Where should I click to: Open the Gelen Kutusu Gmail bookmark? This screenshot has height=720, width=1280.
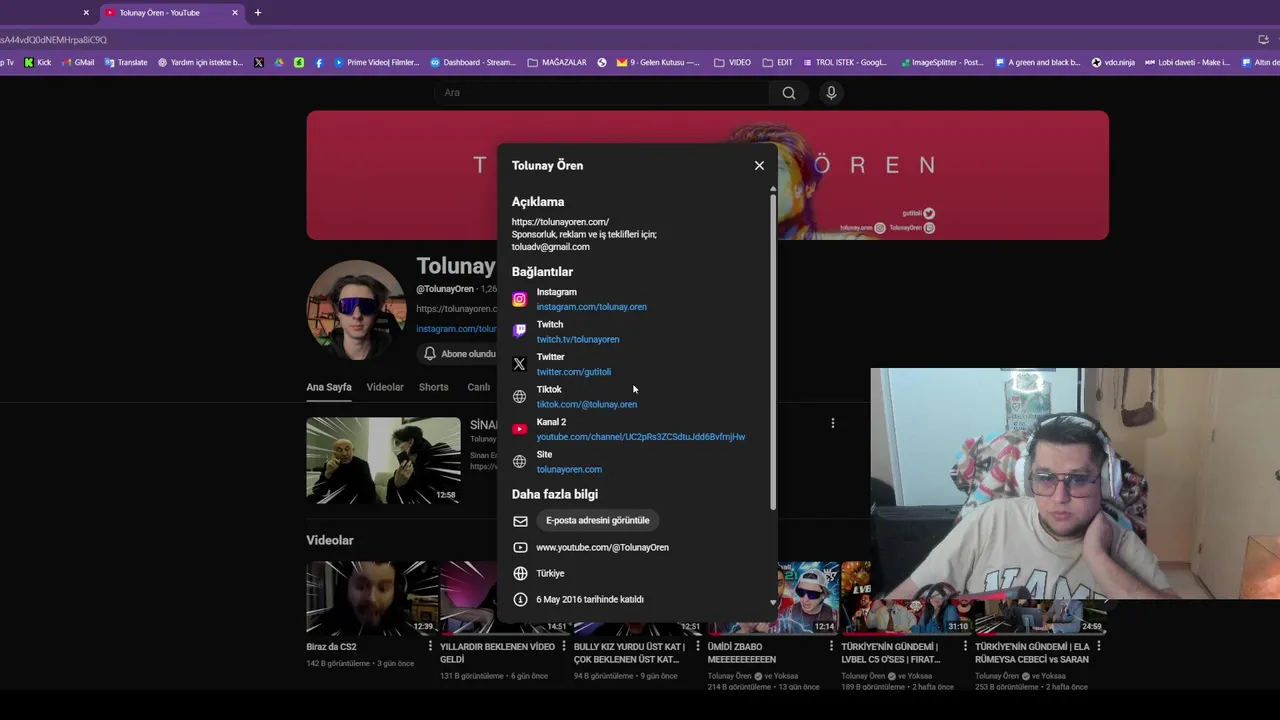coord(658,62)
